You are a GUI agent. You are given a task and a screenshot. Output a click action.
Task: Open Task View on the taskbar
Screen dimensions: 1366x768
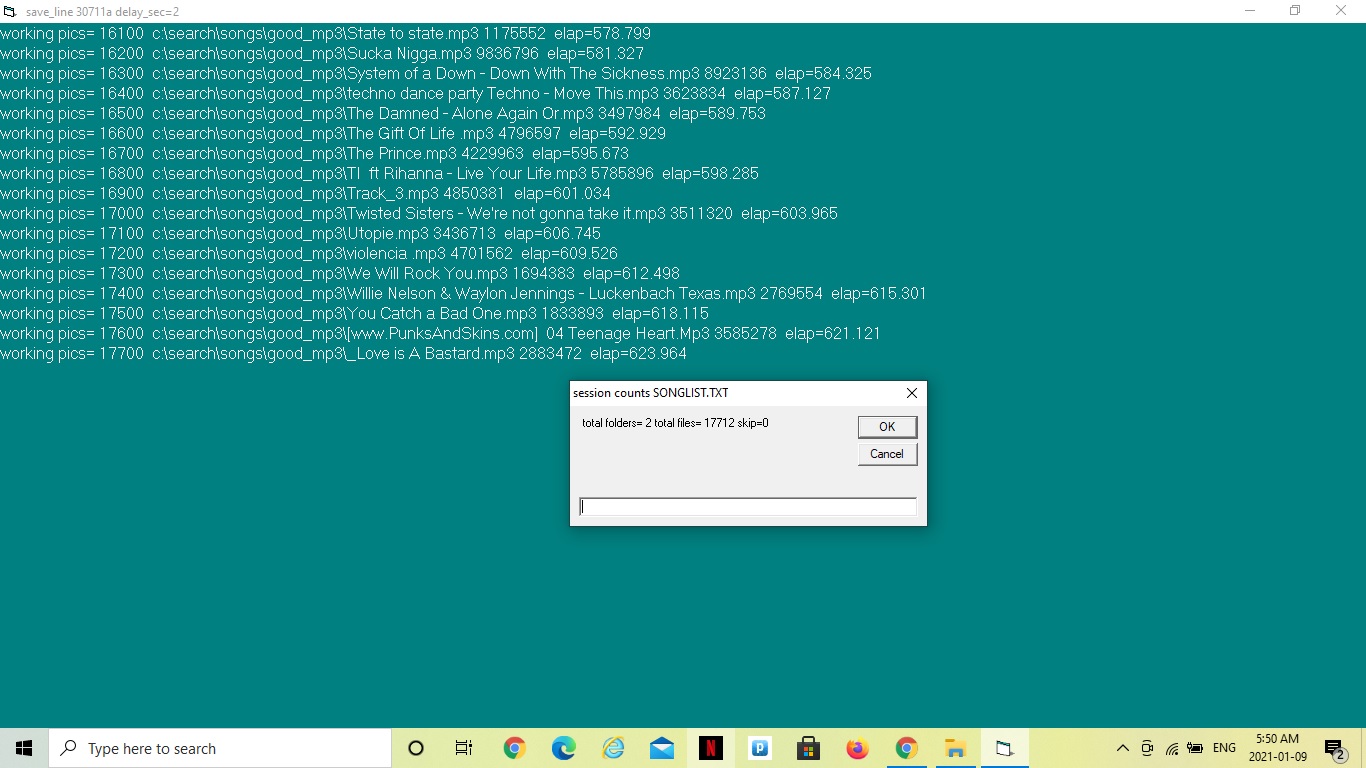coord(464,748)
